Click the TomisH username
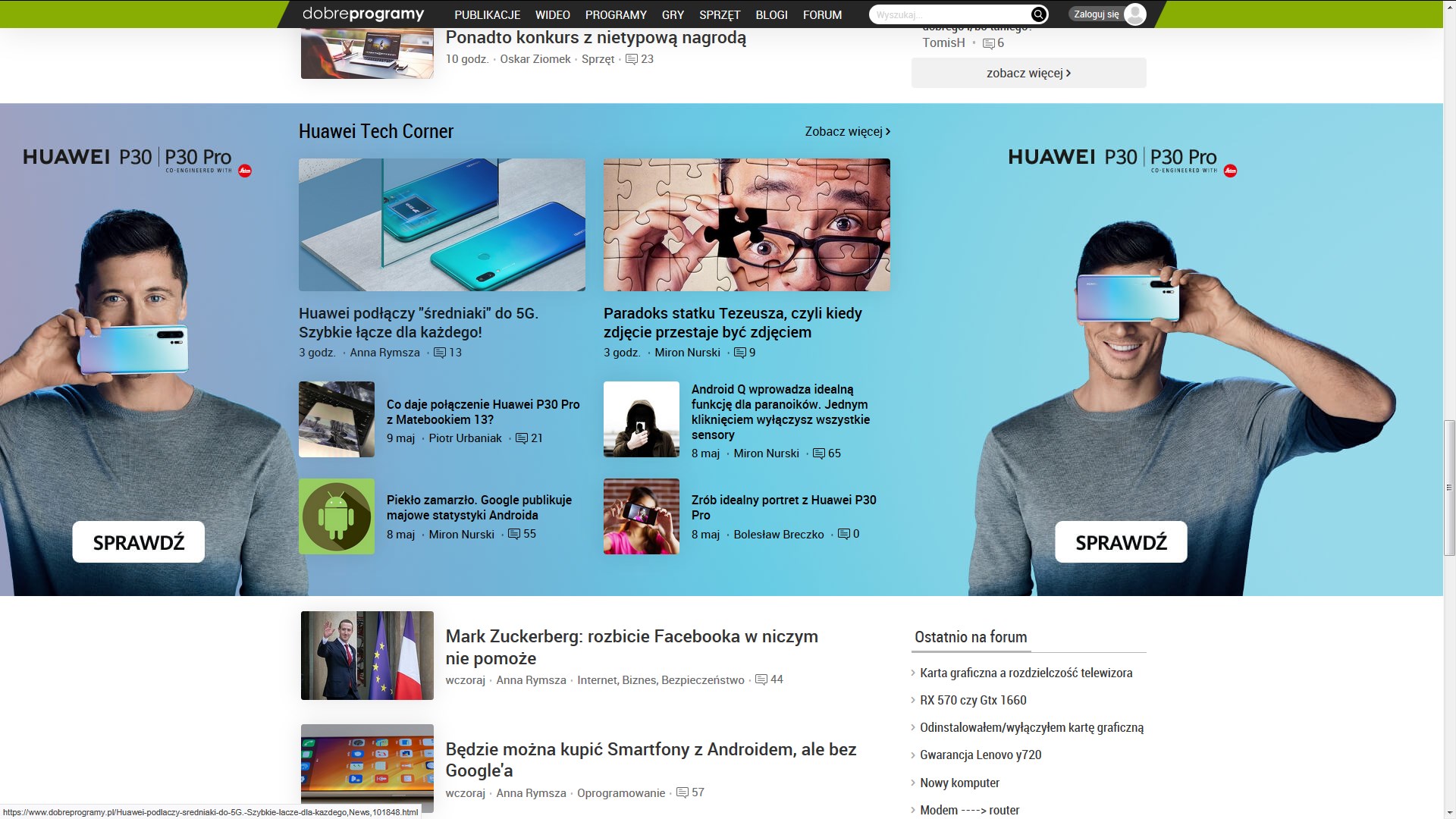1456x819 pixels. coord(943,43)
